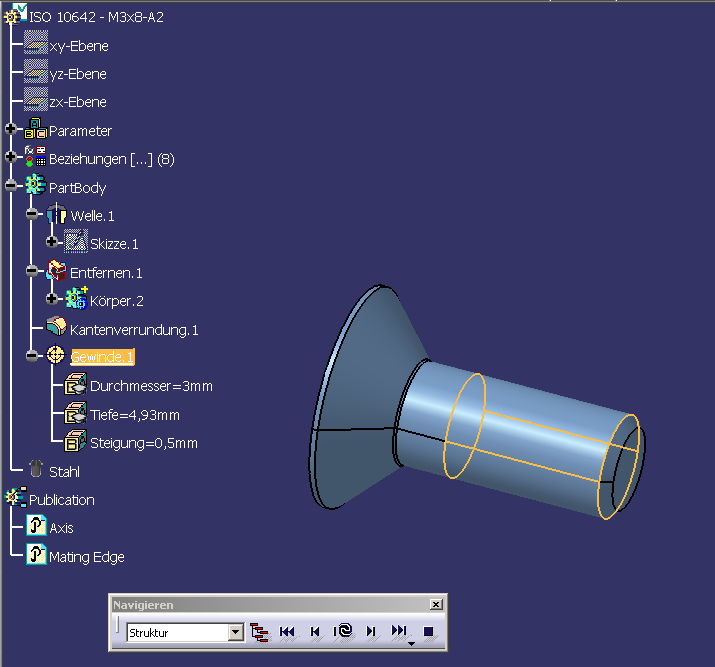The image size is (715, 667).
Task: Click the loop replay control in Navigieren
Action: 343,632
